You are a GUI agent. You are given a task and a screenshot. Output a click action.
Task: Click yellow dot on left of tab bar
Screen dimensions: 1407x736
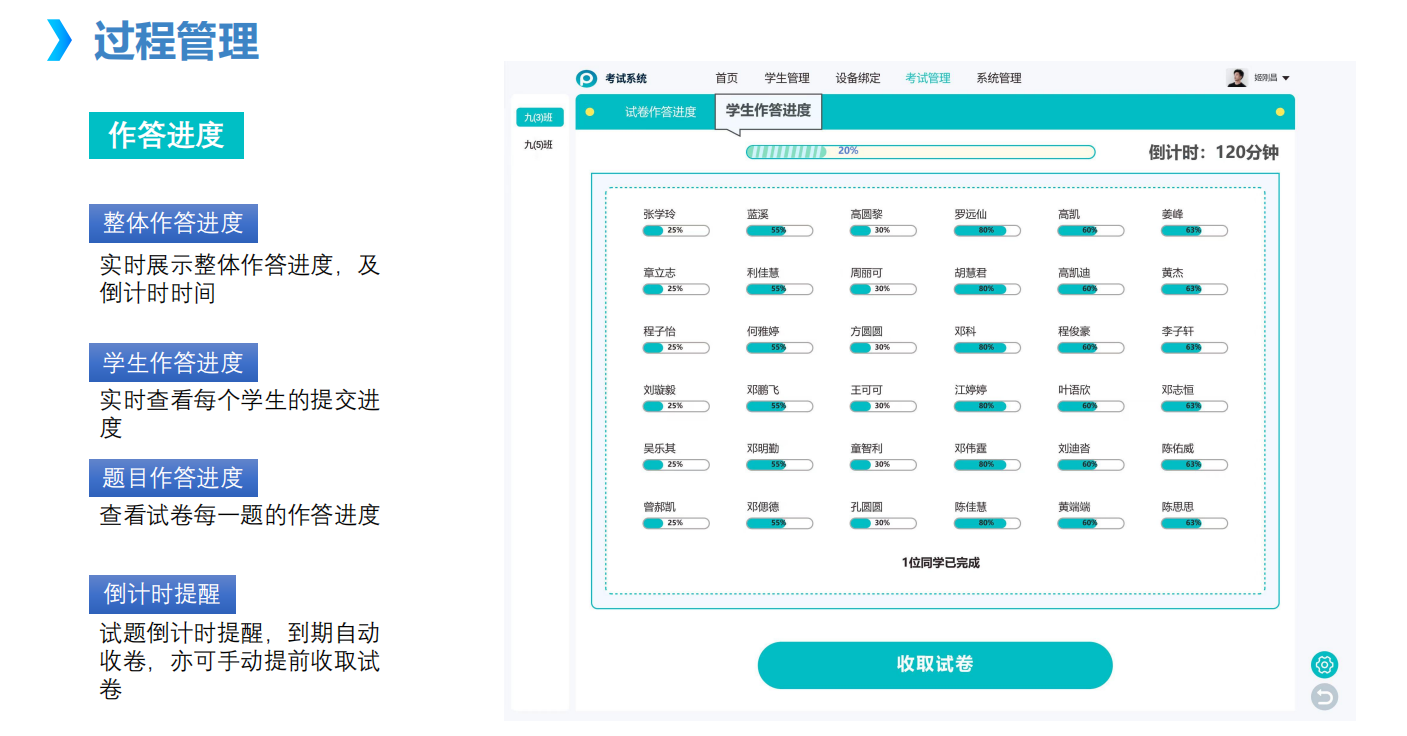[x=590, y=112]
